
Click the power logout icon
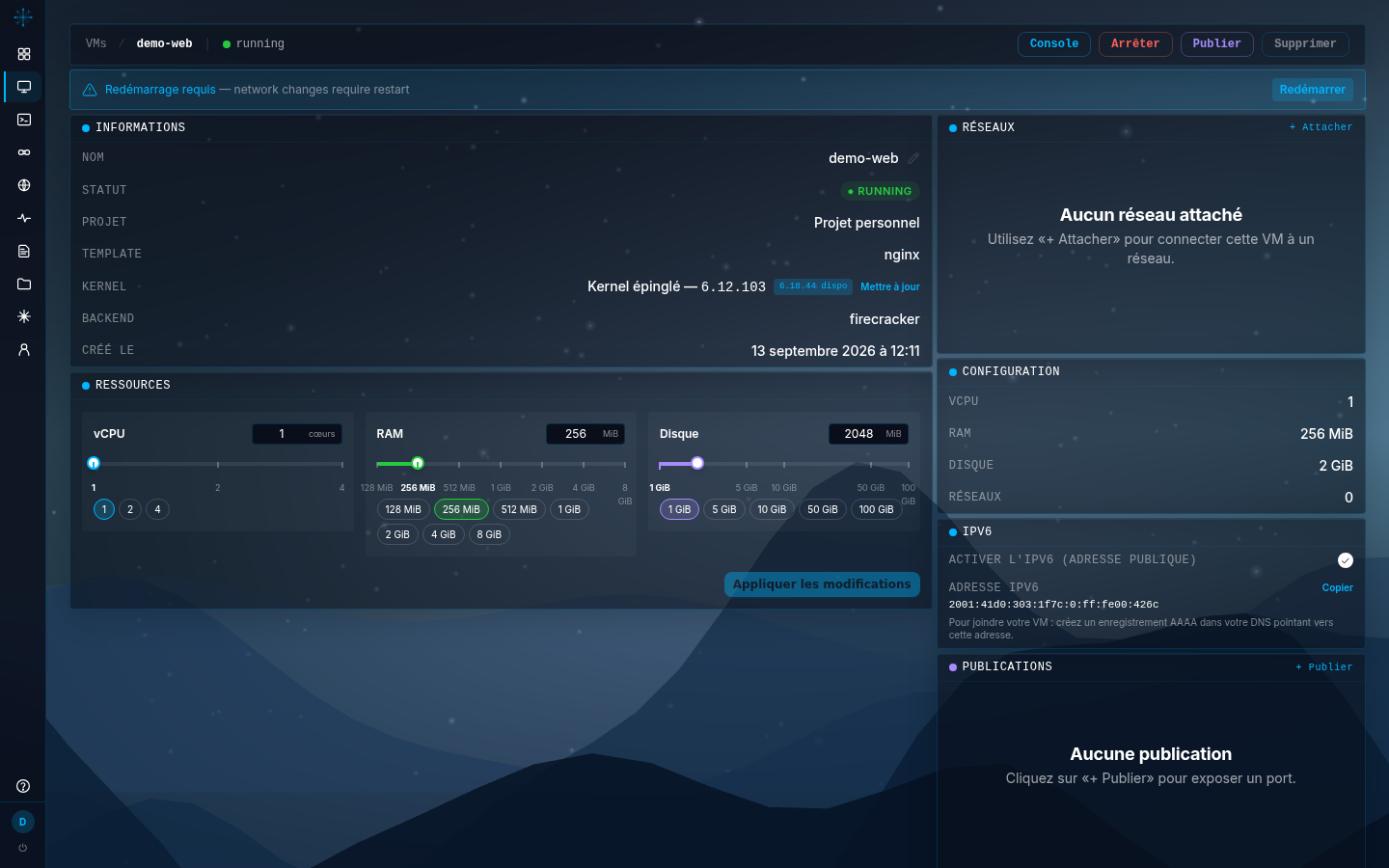pyautogui.click(x=23, y=848)
